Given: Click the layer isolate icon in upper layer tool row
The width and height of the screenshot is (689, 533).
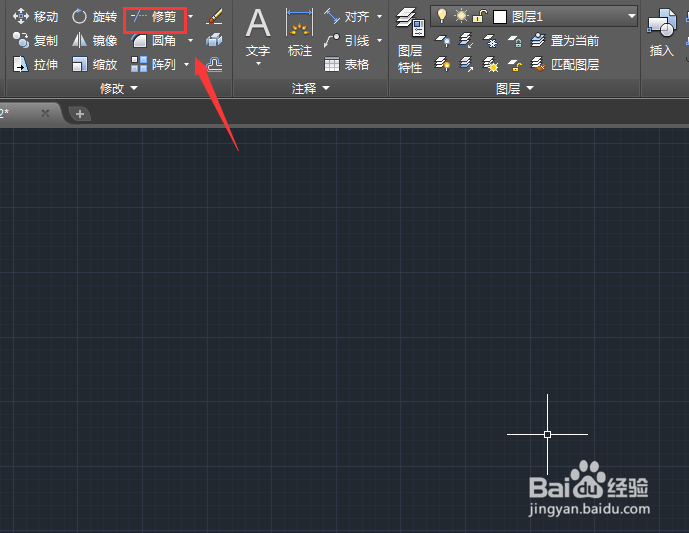Looking at the screenshot, I should (466, 40).
